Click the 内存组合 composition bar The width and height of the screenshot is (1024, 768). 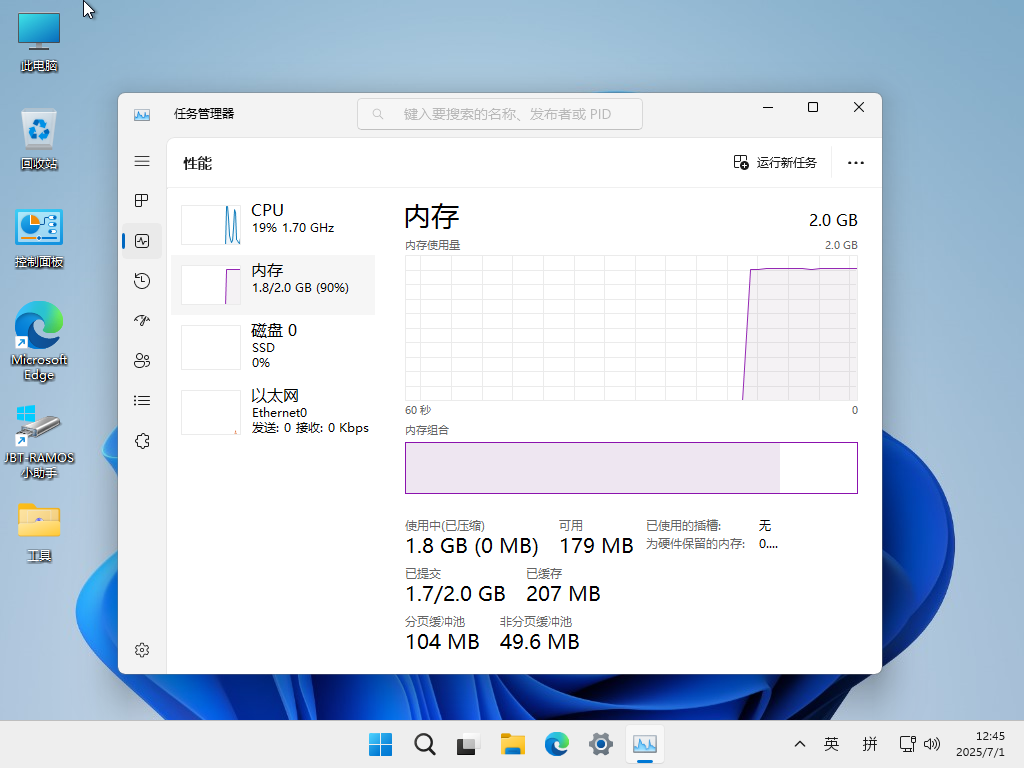click(x=631, y=468)
